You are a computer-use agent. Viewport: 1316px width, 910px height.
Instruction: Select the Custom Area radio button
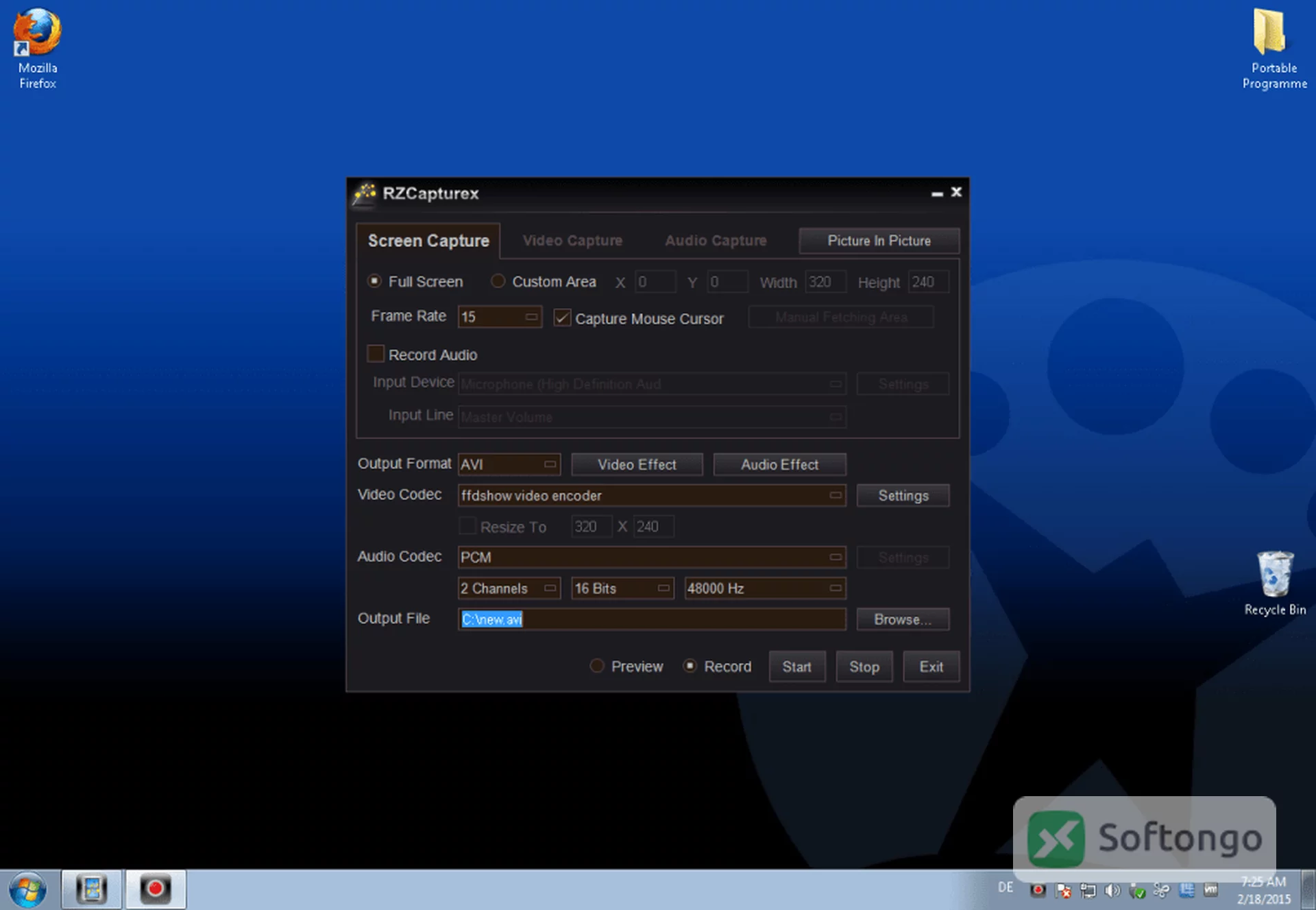[498, 281]
